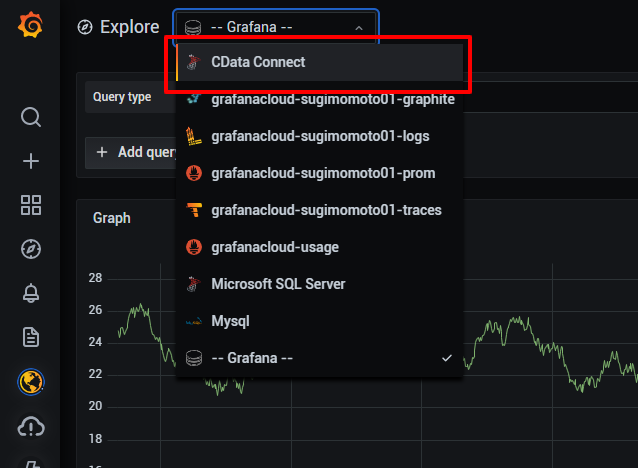This screenshot has height=468, width=638.
Task: Click the checkmark next to -- Grafana --
Action: coord(447,358)
